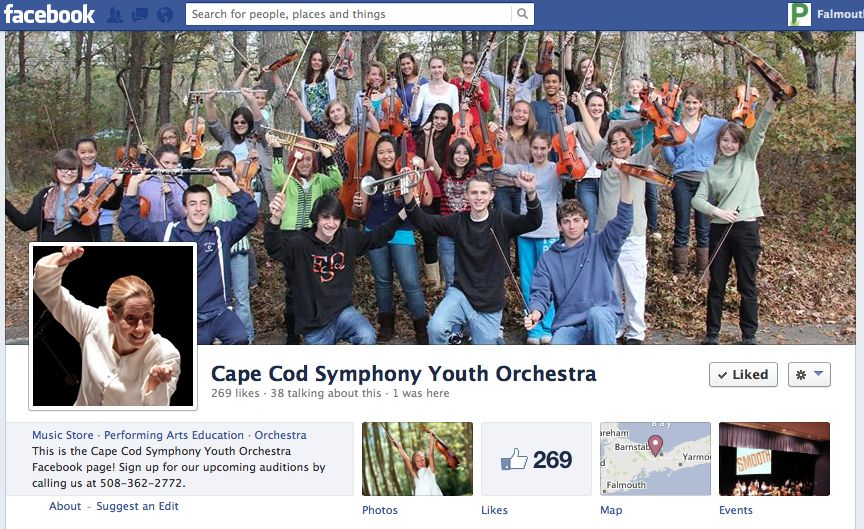Toggle the Liked button off
Viewport: 864px width, 529px height.
[x=743, y=375]
